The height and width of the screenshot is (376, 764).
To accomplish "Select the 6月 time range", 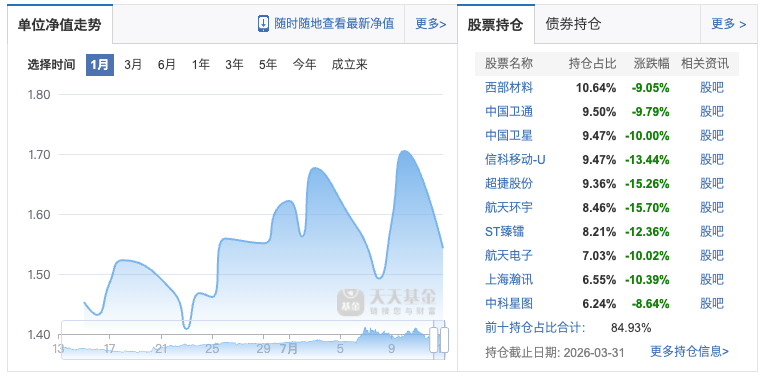I will (x=167, y=65).
